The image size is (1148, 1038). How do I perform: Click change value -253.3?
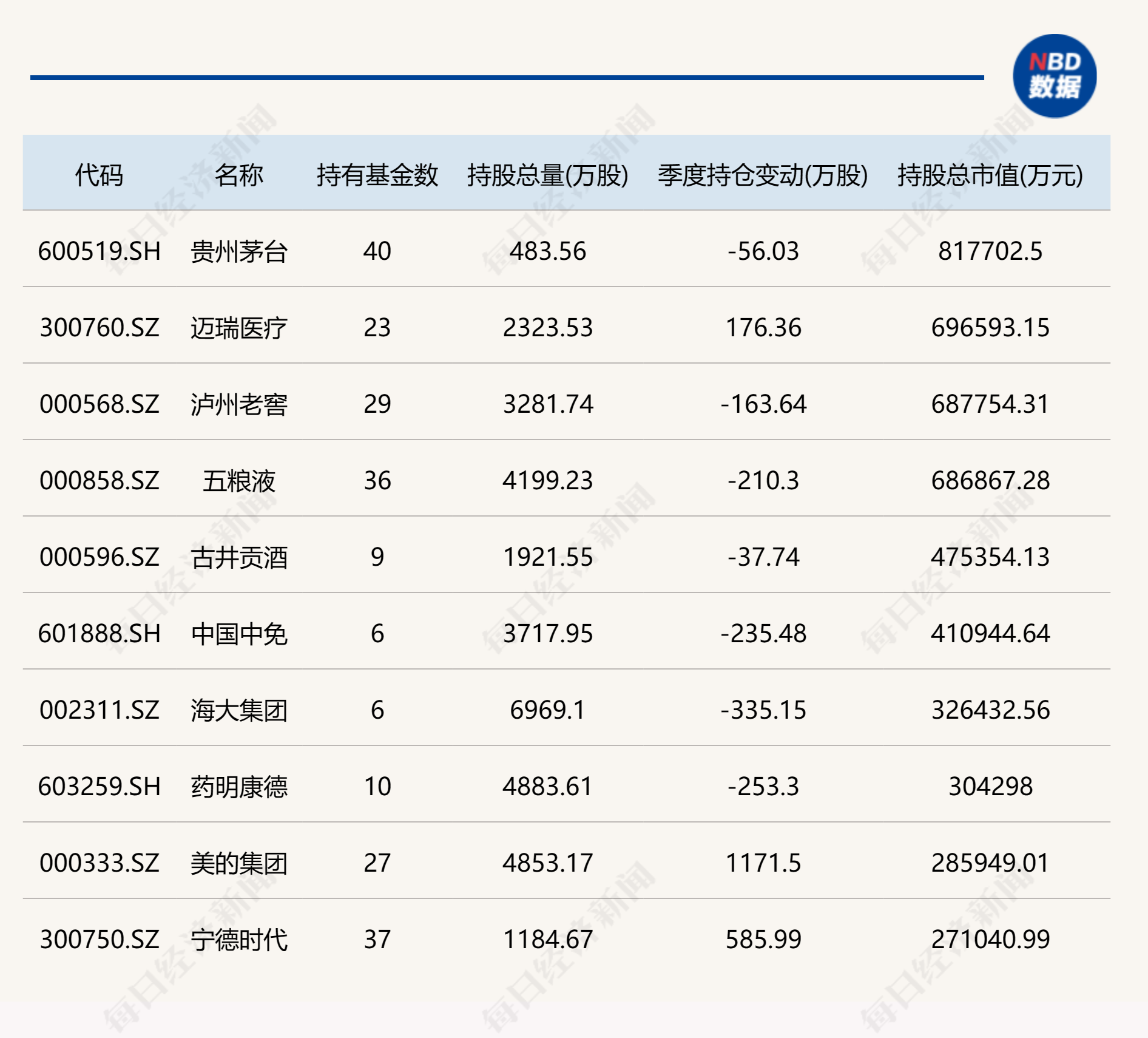(763, 787)
